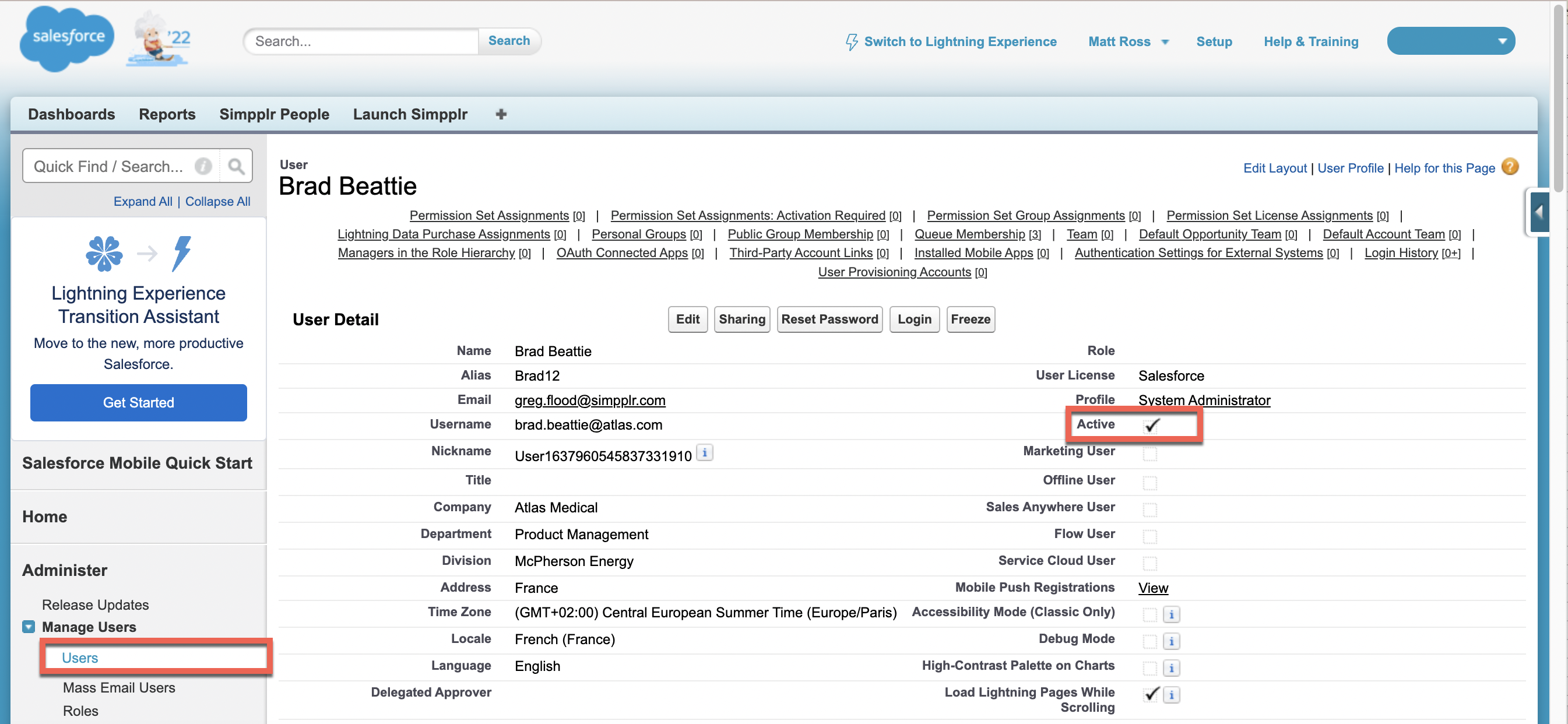The image size is (1568, 724).
Task: Open the Salesforce logo home link
Action: (66, 38)
